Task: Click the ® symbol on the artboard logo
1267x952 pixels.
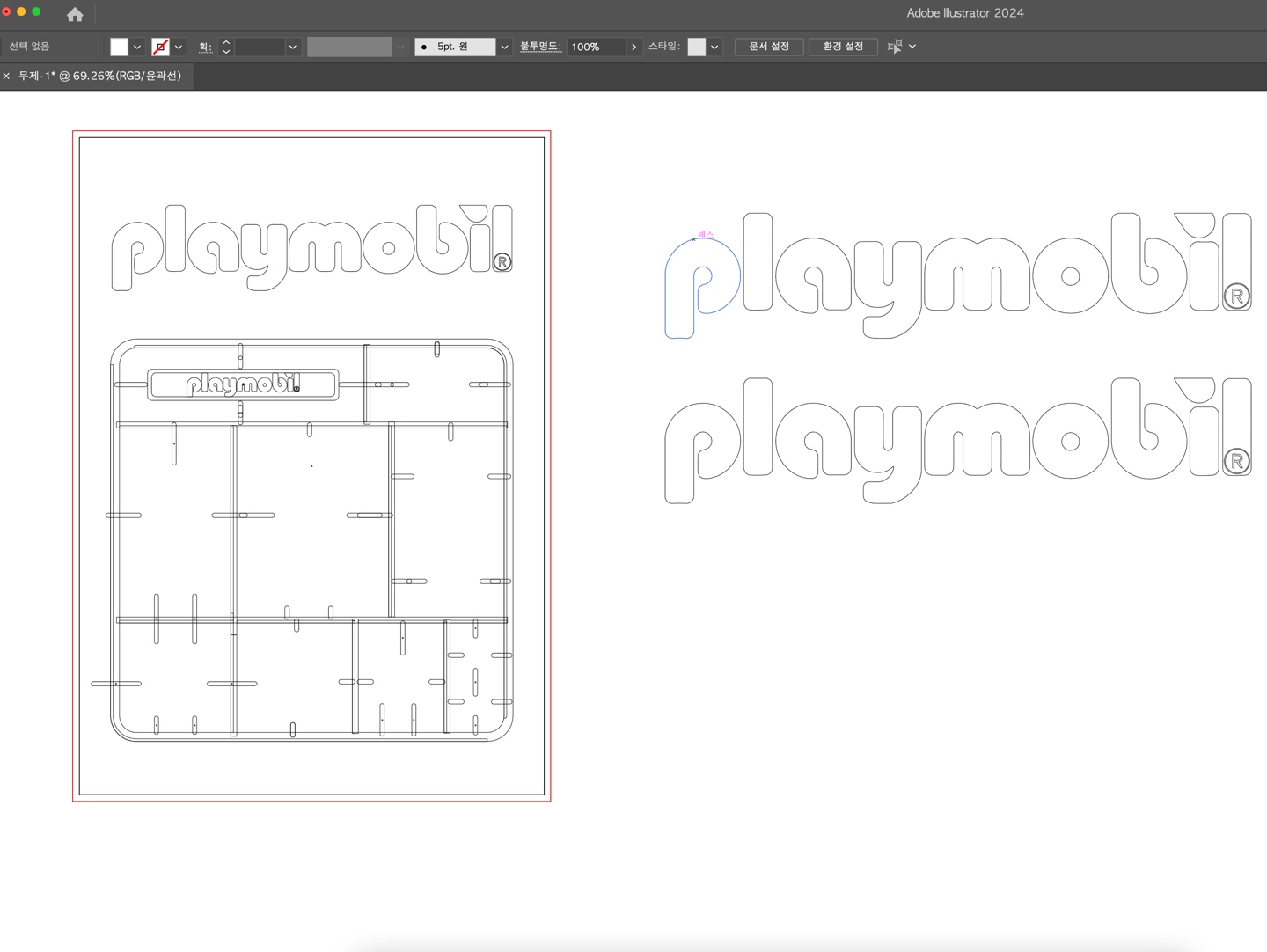Action: (502, 261)
